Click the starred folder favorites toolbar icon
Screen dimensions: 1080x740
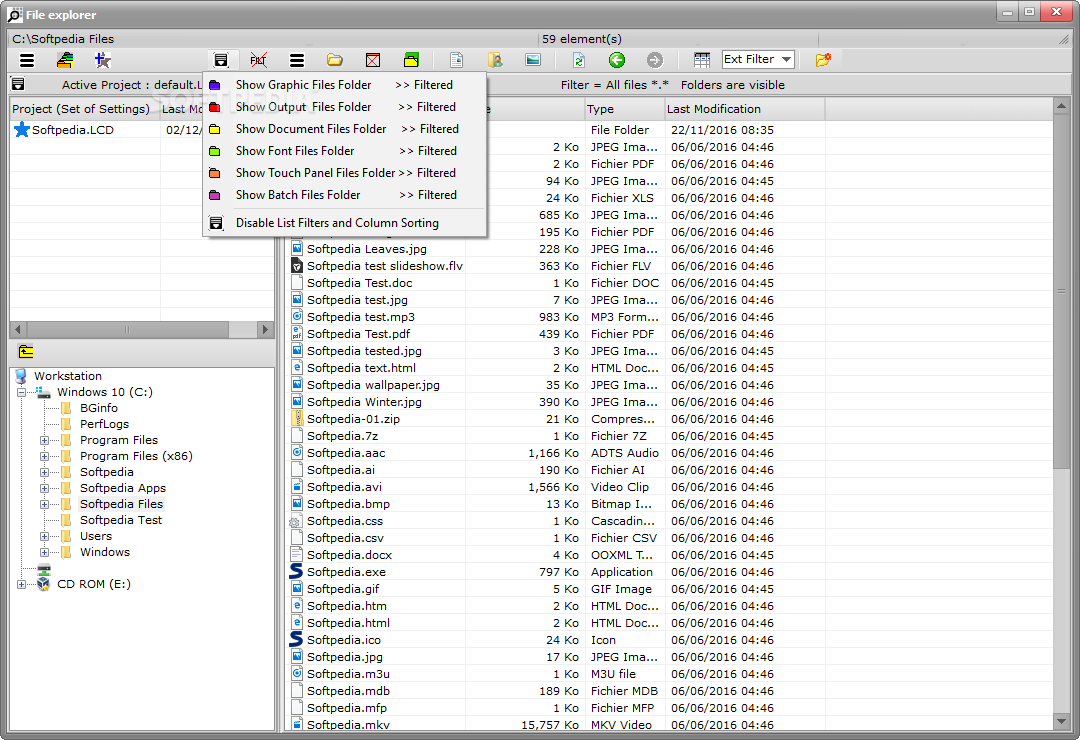click(x=823, y=60)
